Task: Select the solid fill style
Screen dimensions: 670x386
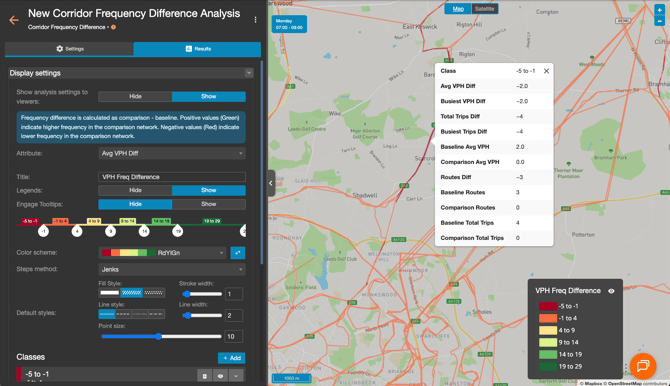Action: coord(110,293)
